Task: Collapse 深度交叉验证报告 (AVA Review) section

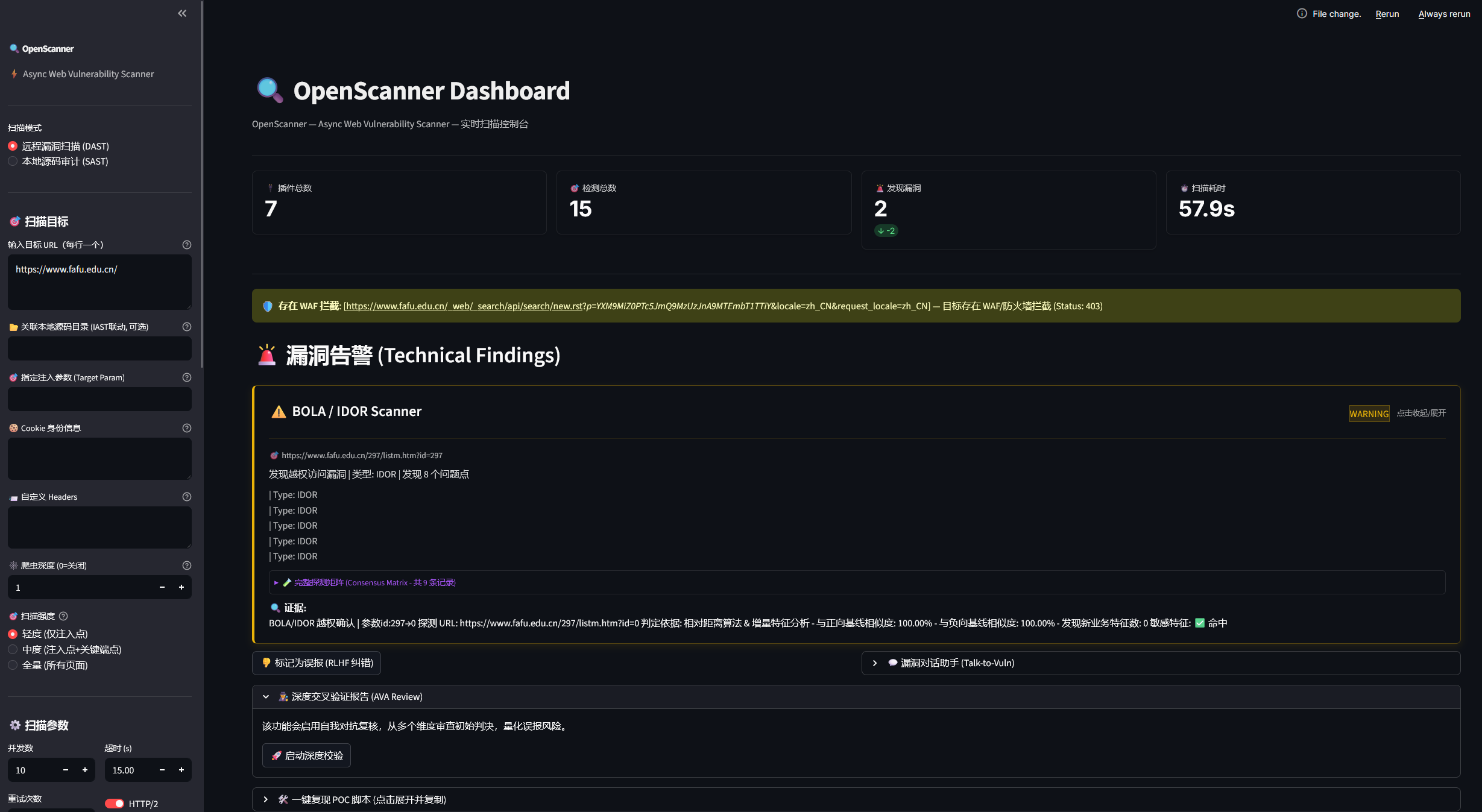Action: tap(266, 697)
